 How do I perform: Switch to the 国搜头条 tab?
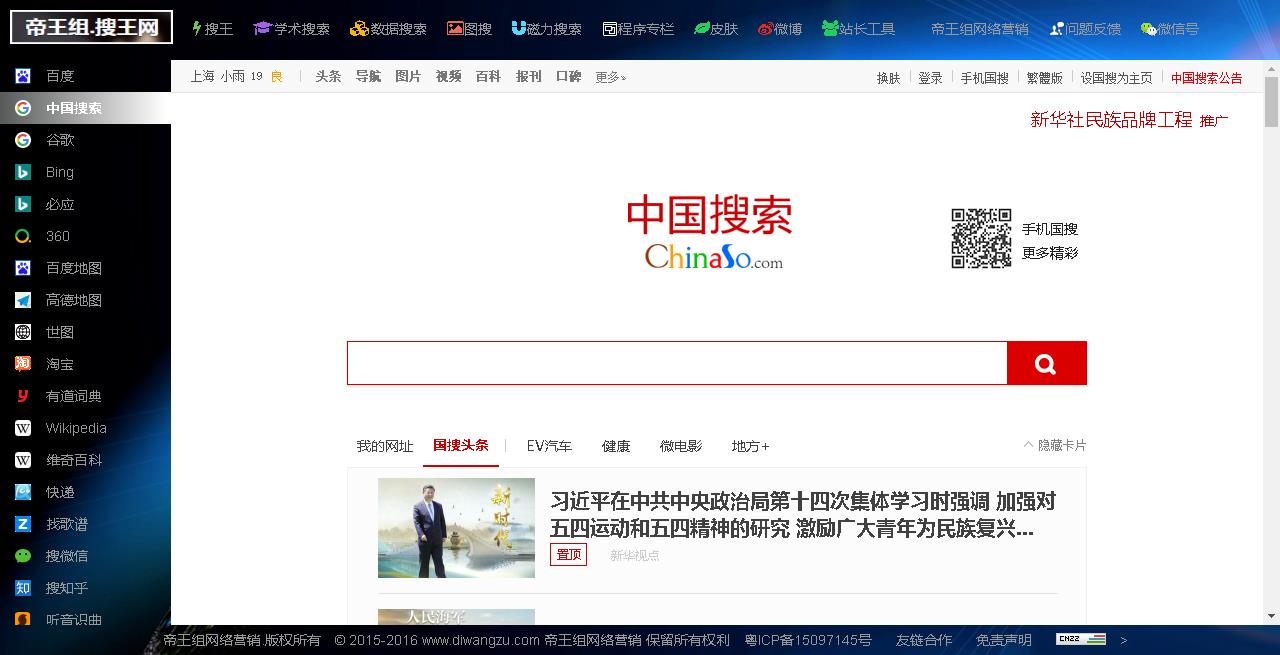pos(461,445)
